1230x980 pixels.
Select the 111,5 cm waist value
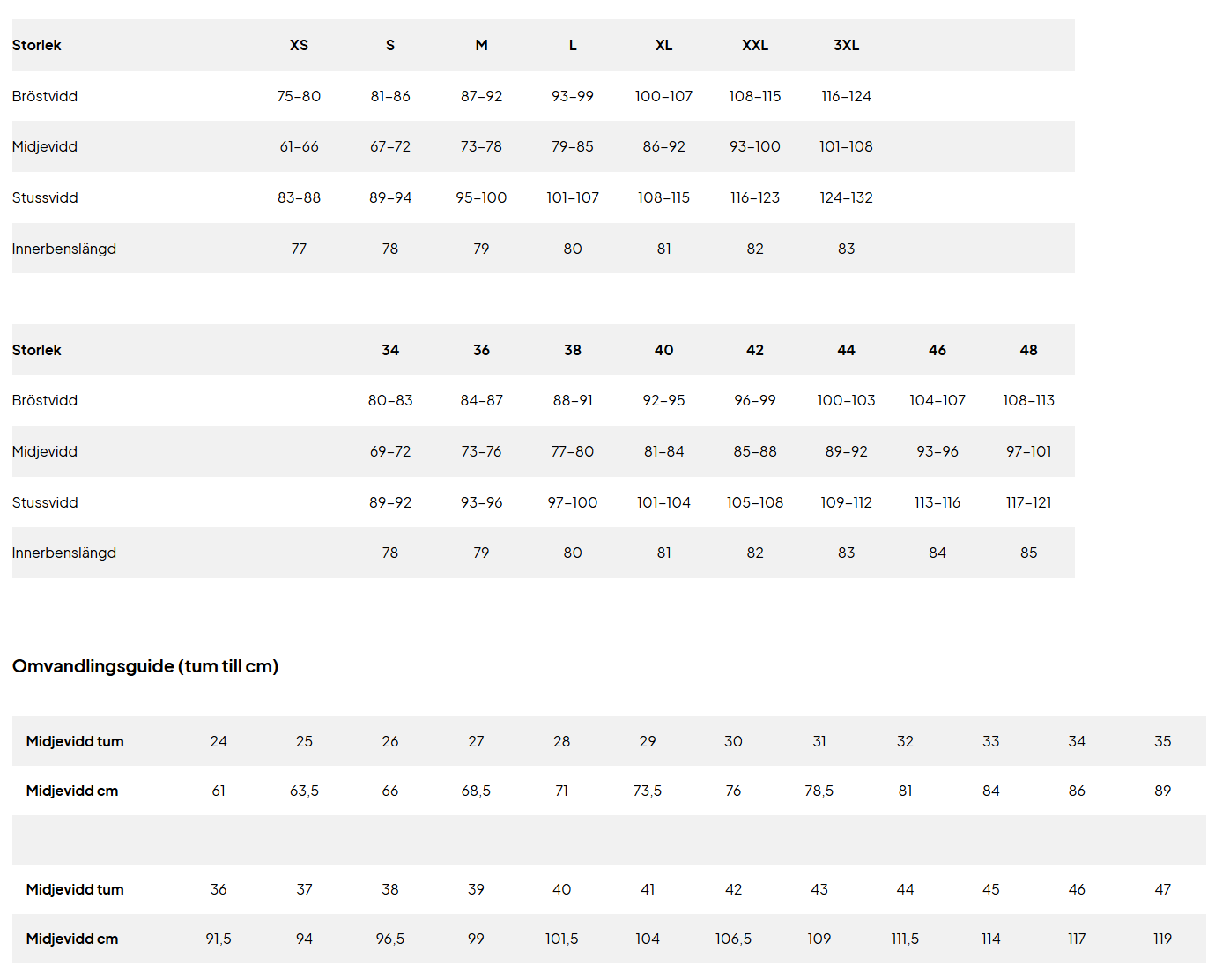(x=905, y=939)
